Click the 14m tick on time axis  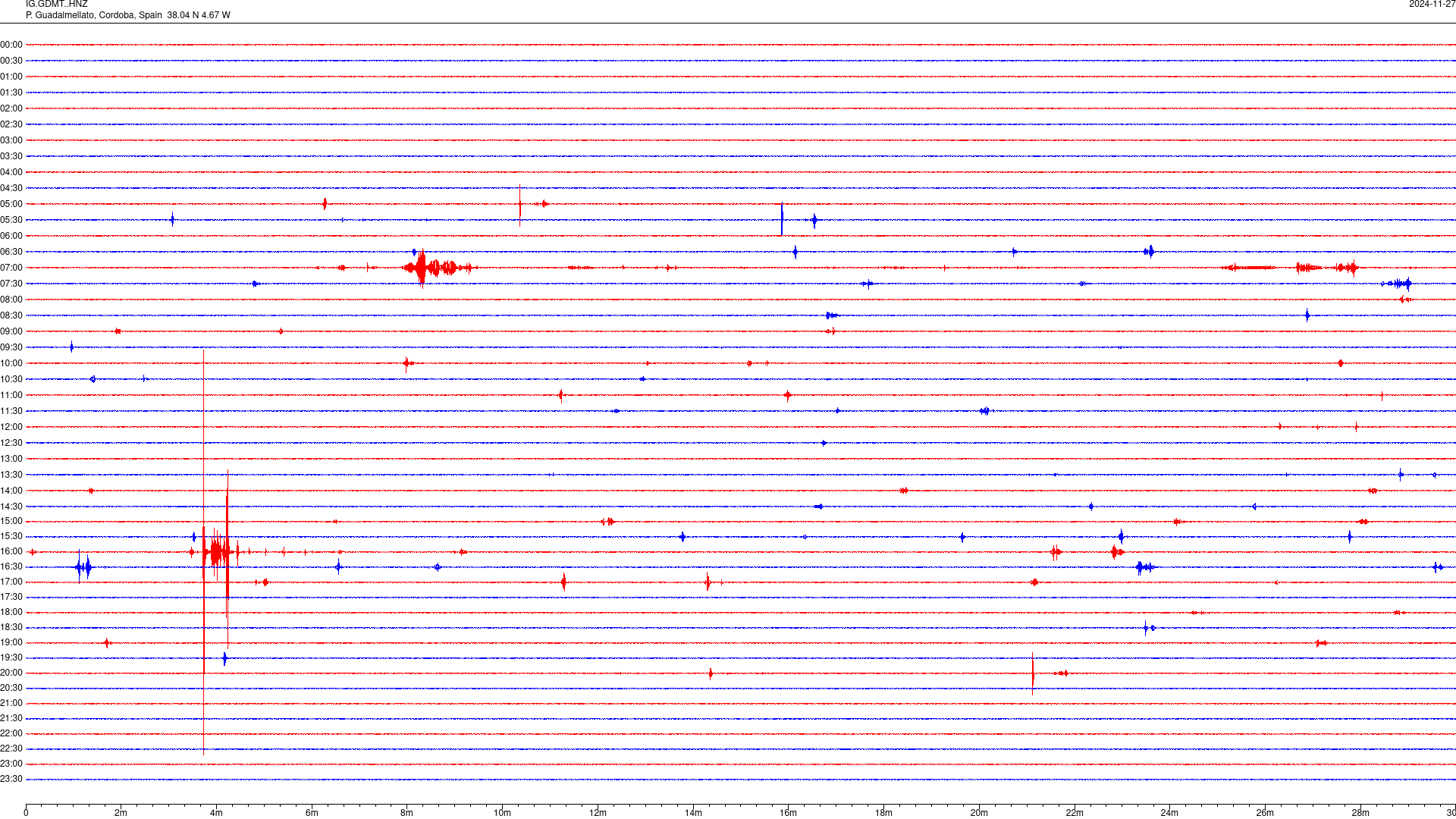click(x=693, y=813)
